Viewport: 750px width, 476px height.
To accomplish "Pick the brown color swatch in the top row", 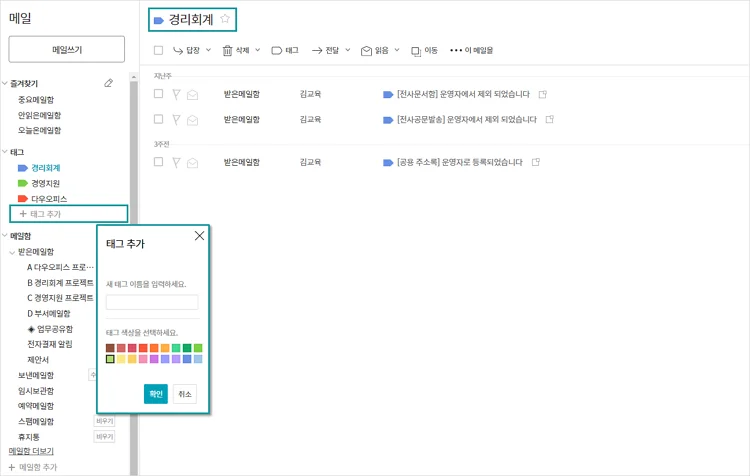I will [x=111, y=348].
